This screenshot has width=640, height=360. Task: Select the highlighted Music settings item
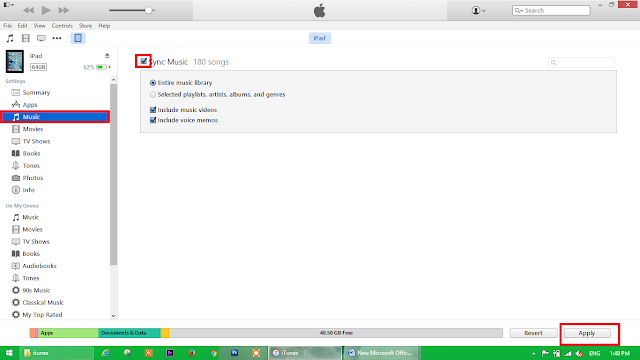point(55,117)
